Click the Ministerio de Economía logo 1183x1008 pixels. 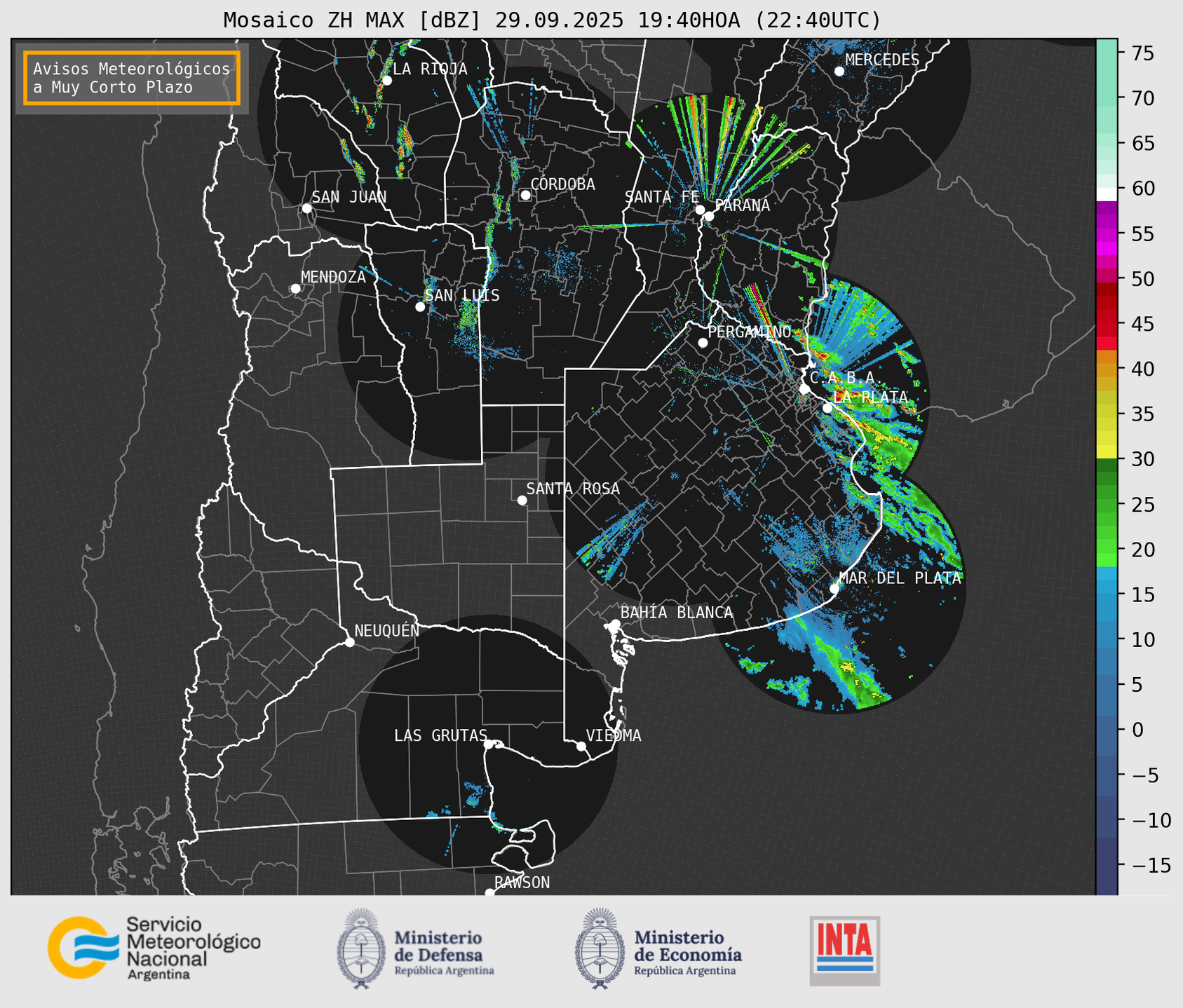click(x=658, y=949)
